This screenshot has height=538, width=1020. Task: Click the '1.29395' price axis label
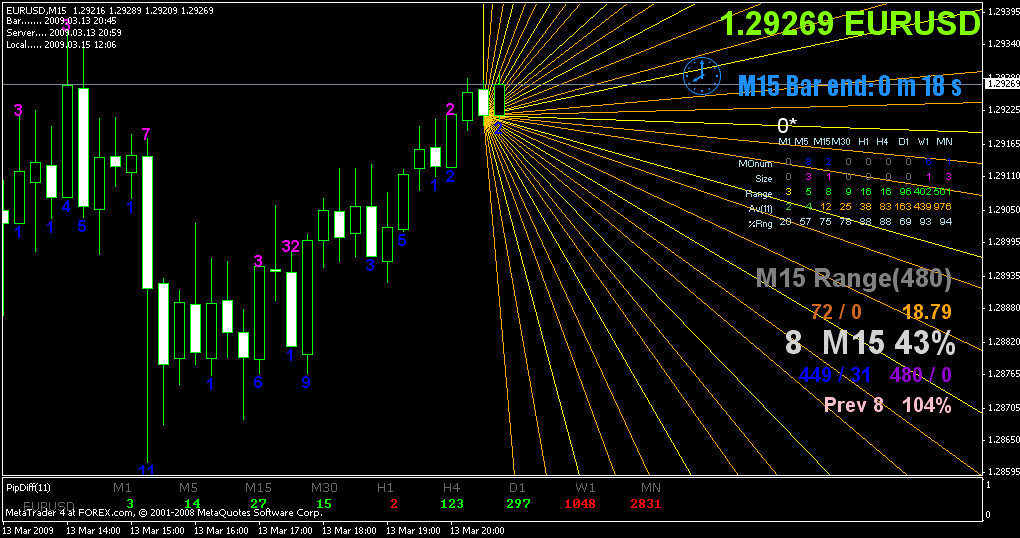pos(1002,12)
